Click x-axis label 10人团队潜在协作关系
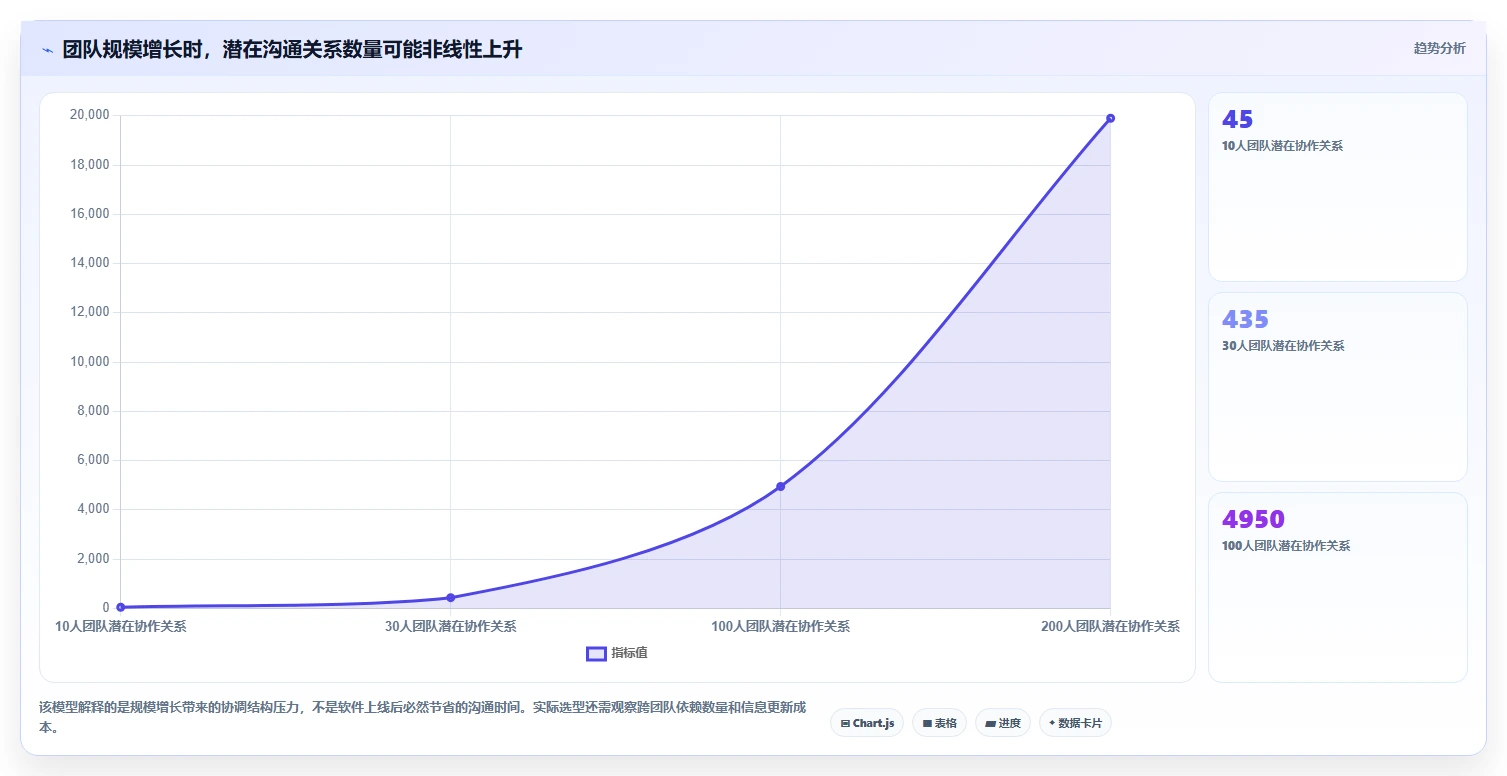Image resolution: width=1507 pixels, height=776 pixels. (x=121, y=627)
